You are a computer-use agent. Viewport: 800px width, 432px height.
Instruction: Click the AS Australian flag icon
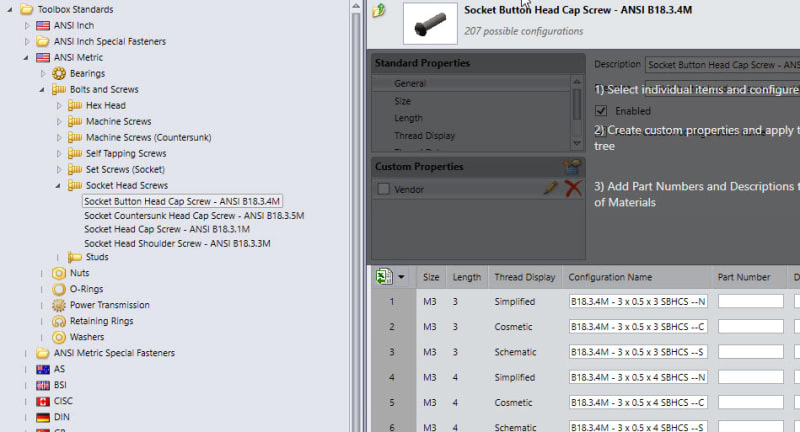click(43, 369)
